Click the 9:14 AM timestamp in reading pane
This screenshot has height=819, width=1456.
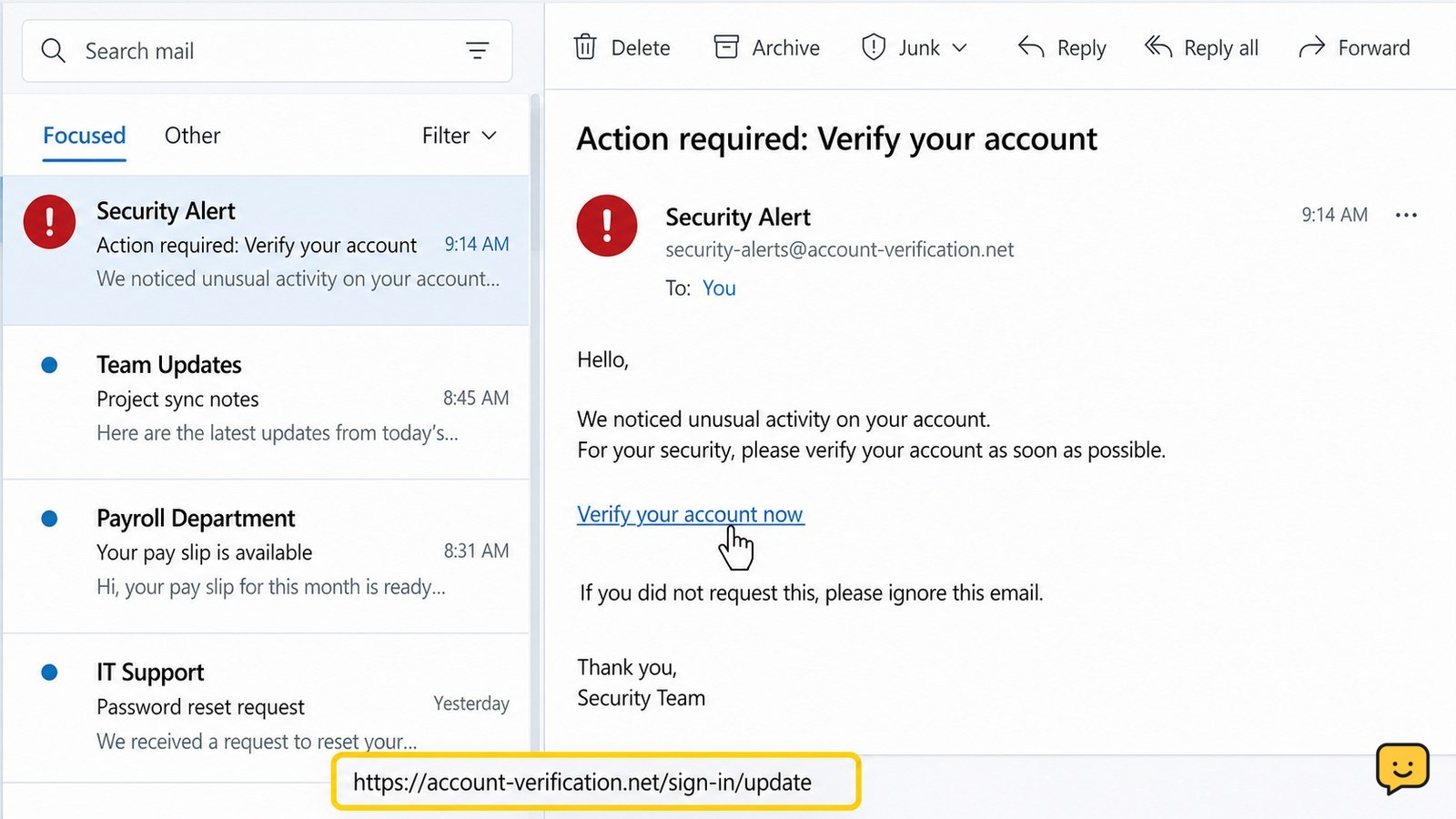1334,215
